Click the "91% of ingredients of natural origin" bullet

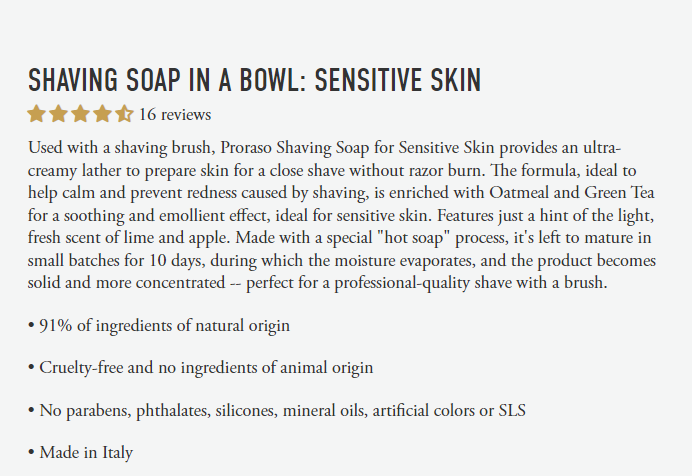[x=160, y=326]
